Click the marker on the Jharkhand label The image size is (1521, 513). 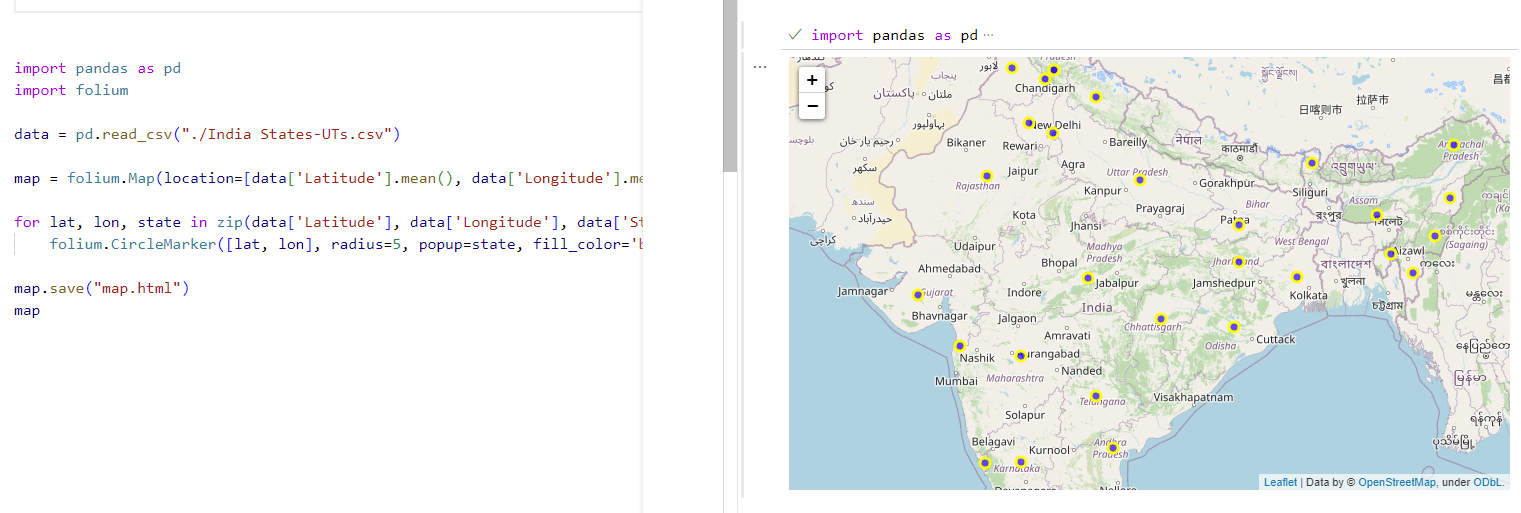click(1238, 262)
